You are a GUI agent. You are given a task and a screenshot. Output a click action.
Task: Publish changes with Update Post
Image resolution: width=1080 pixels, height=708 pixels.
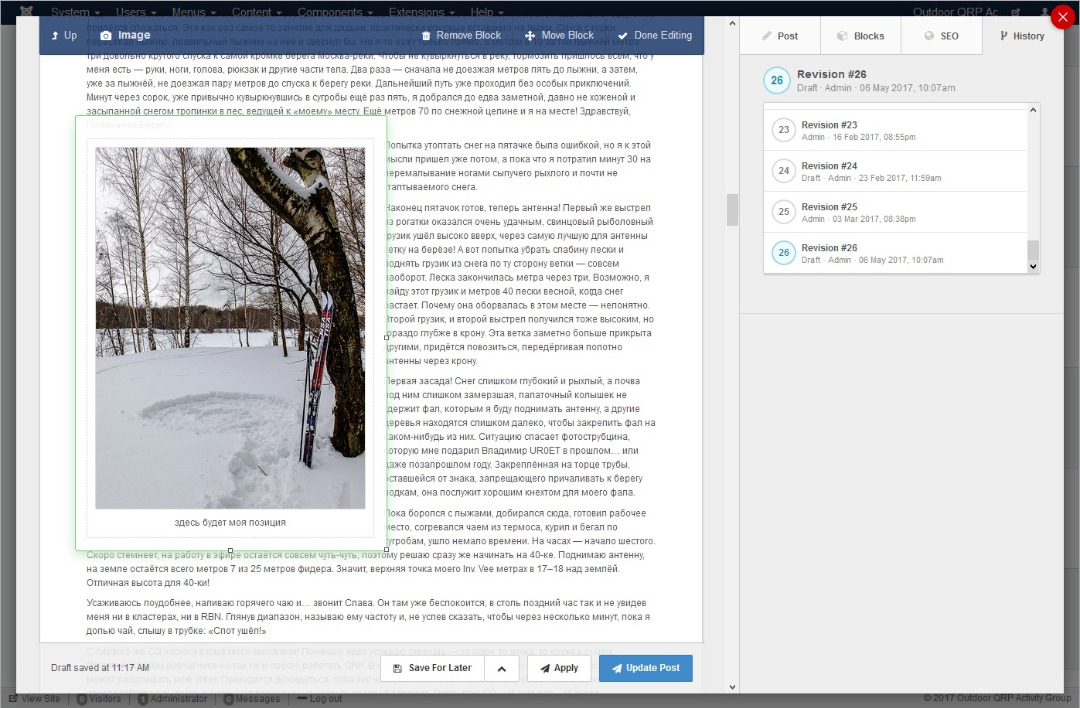(x=646, y=668)
